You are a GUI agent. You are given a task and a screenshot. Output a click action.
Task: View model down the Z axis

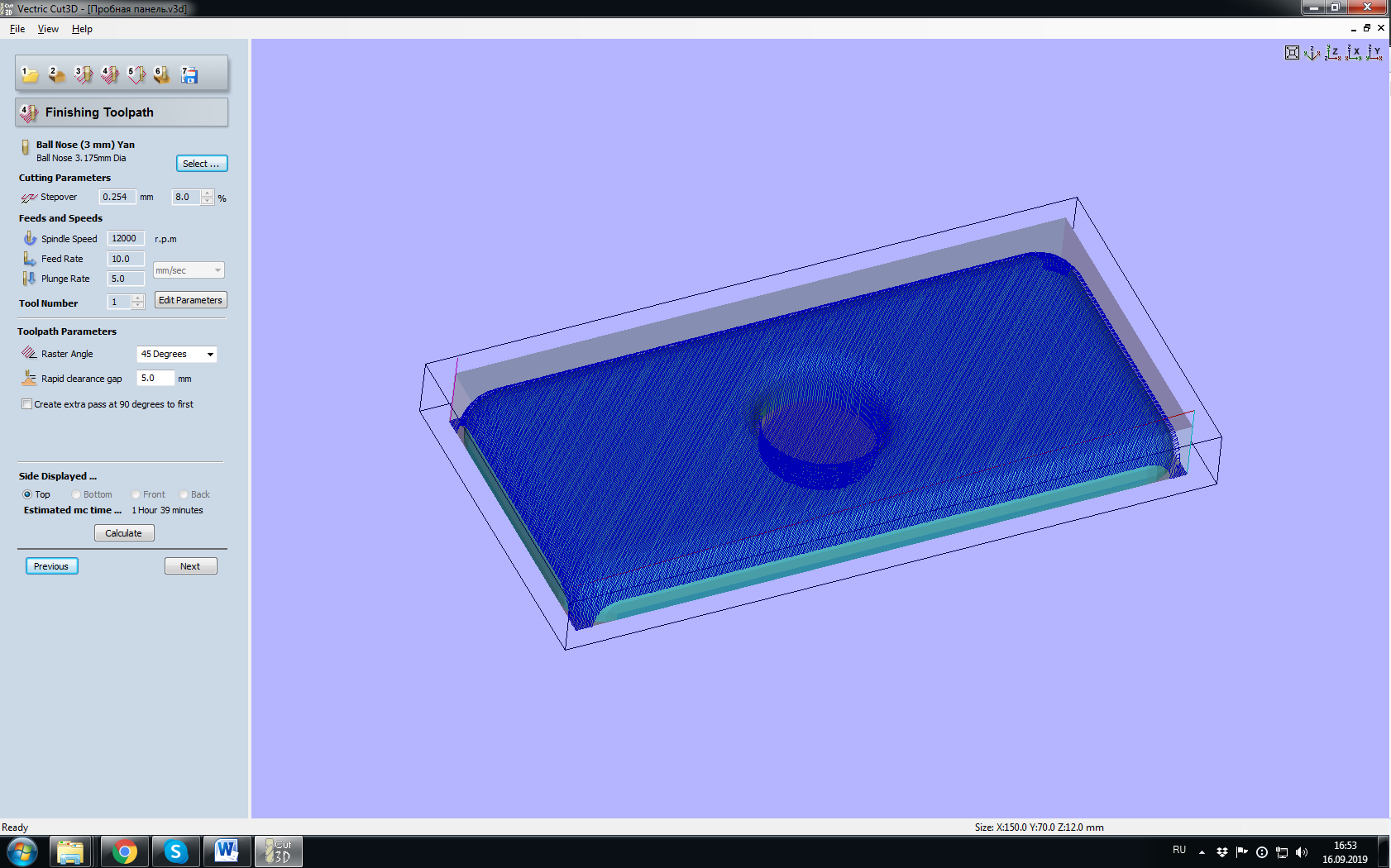pyautogui.click(x=1333, y=53)
